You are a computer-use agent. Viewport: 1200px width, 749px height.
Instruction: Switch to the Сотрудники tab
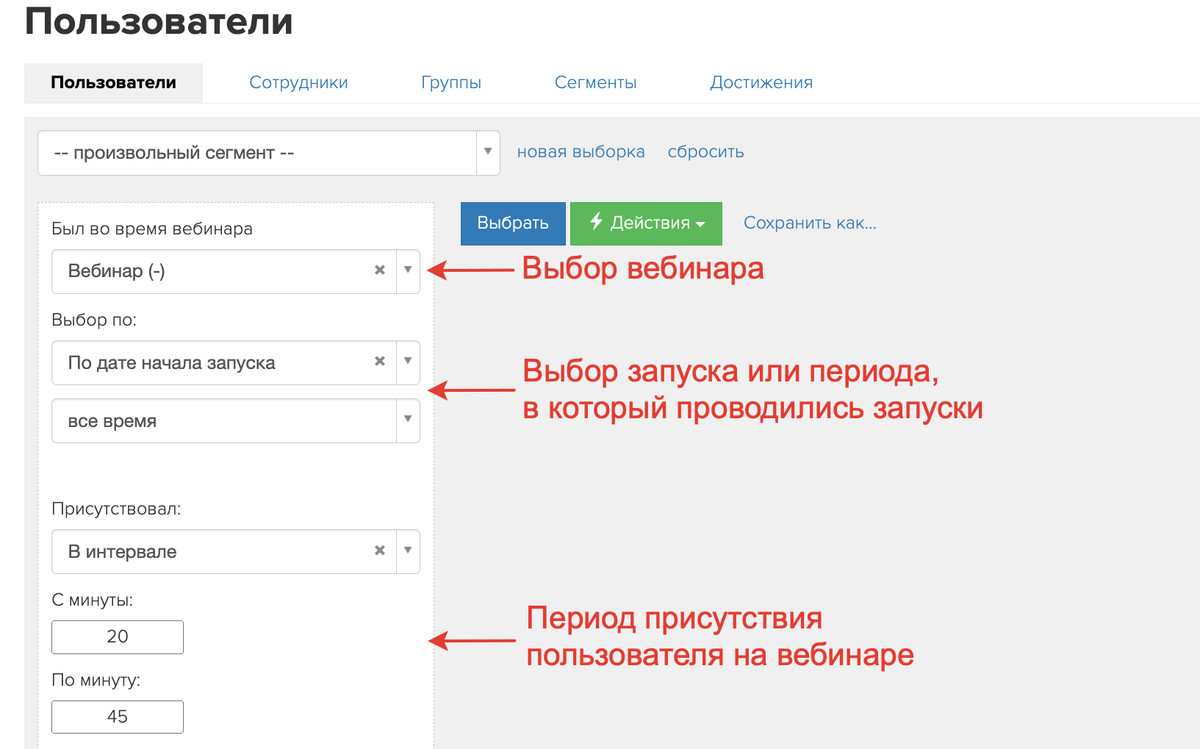pos(298,83)
